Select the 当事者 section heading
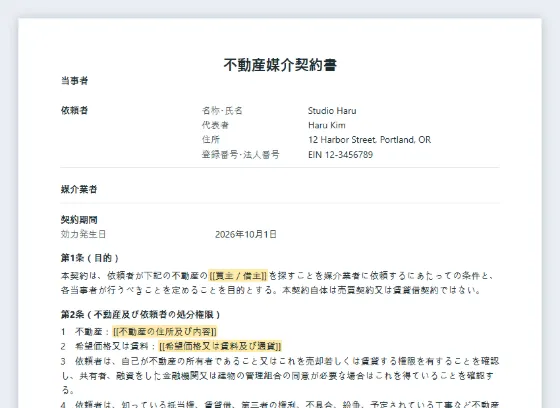The image size is (560, 408). point(74,81)
